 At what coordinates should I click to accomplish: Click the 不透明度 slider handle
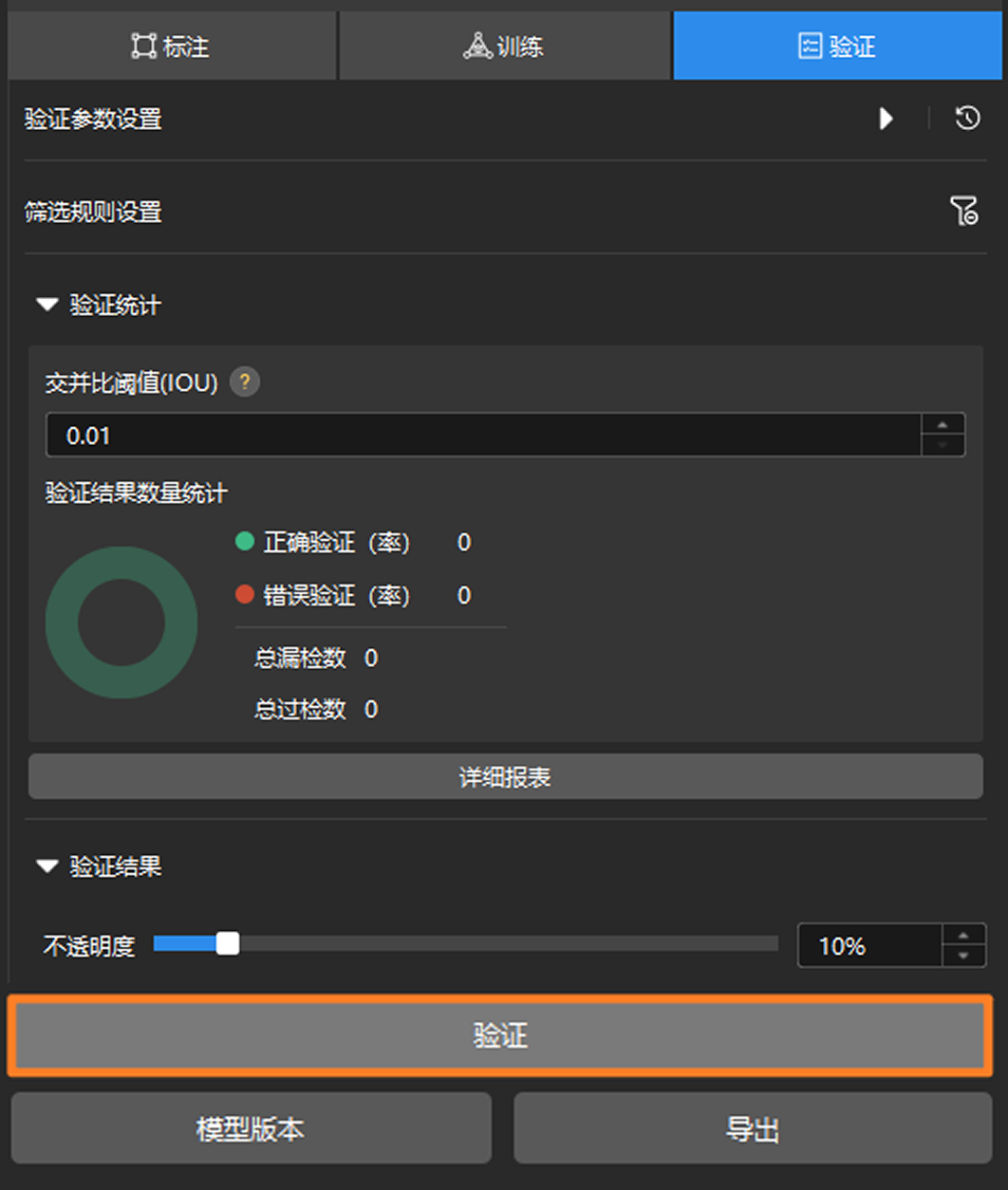click(x=228, y=943)
